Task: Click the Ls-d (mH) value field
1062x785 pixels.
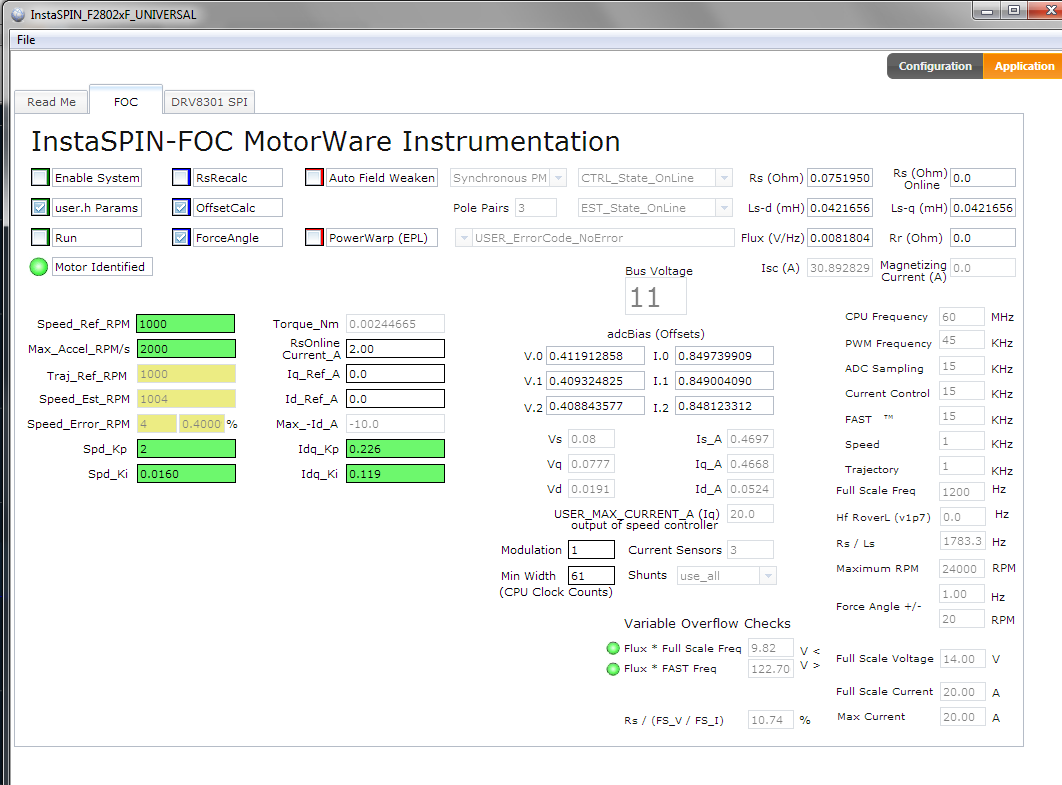Action: [840, 208]
